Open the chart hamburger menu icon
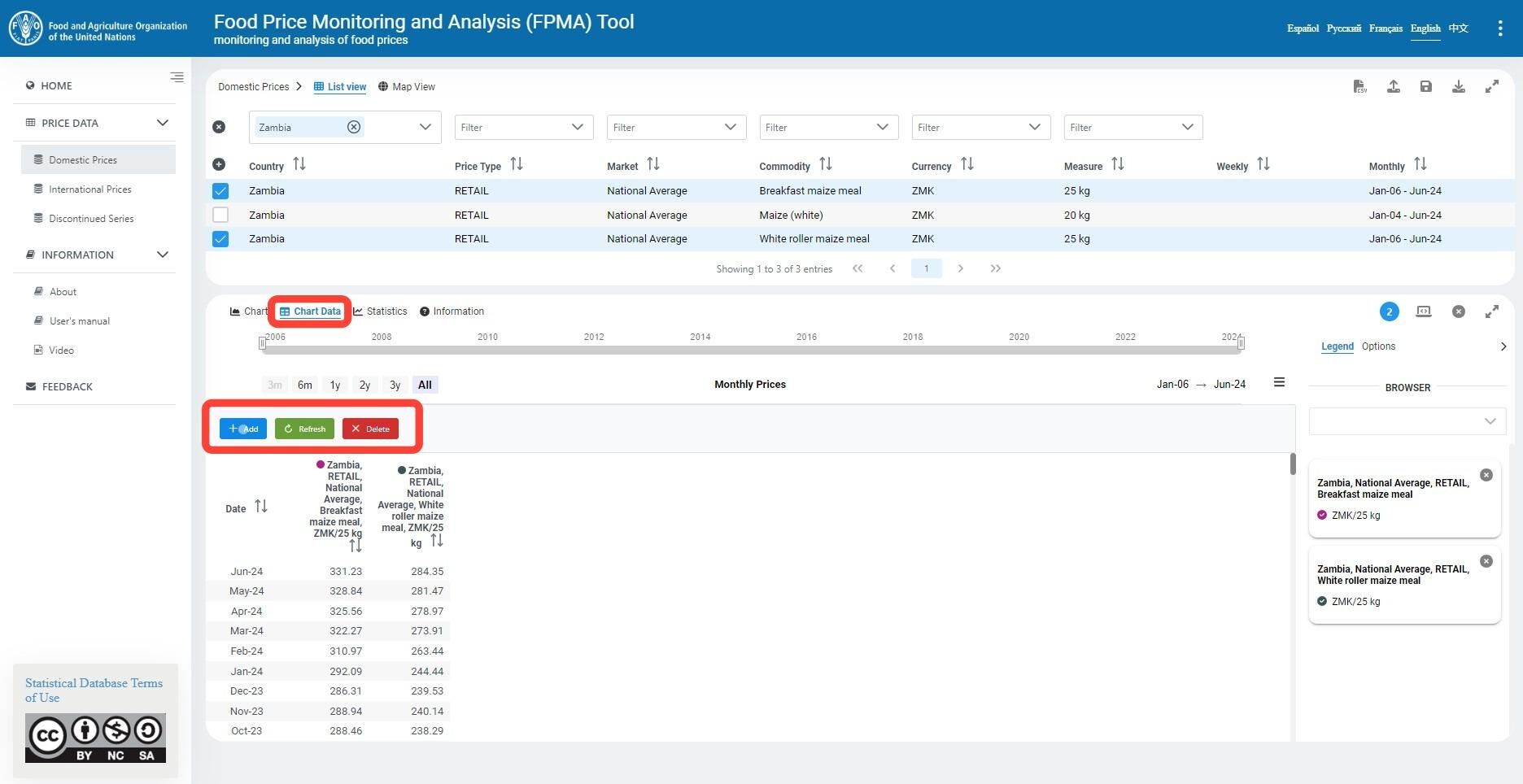This screenshot has height=784, width=1523. point(1279,382)
